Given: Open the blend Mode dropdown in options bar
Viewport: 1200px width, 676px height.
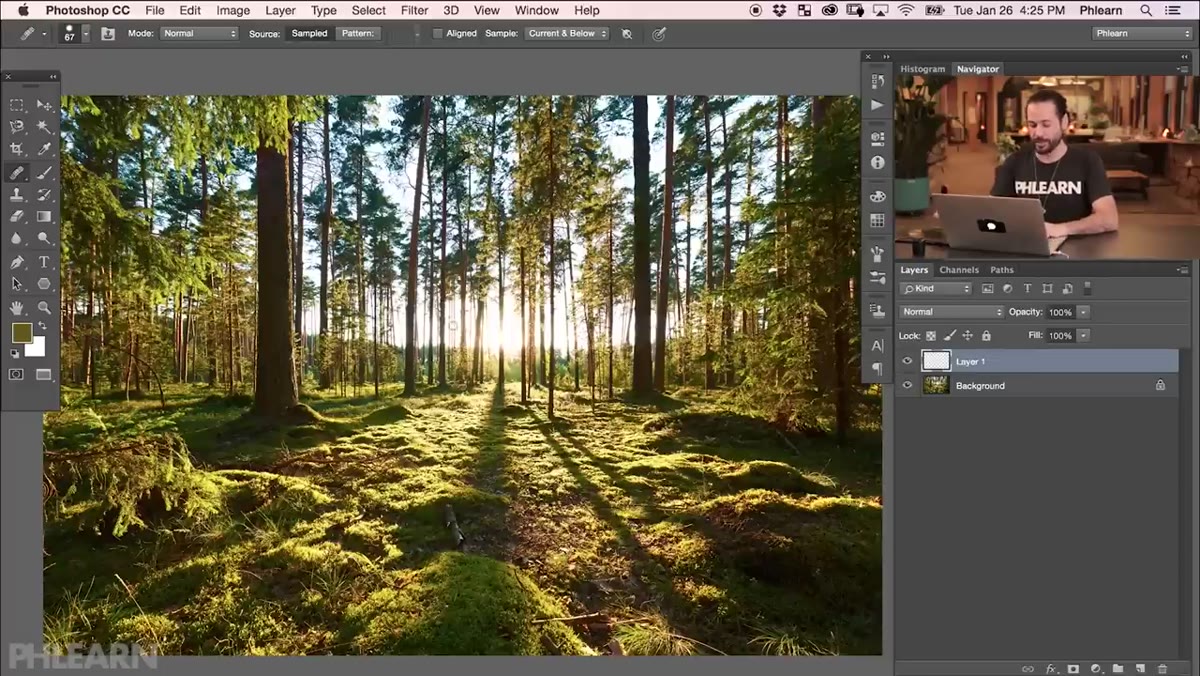Looking at the screenshot, I should [x=198, y=33].
